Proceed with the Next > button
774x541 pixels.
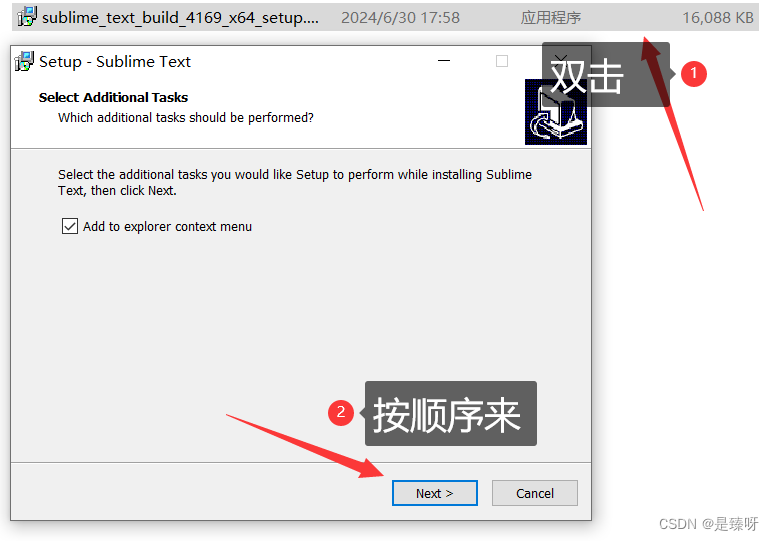click(x=434, y=493)
